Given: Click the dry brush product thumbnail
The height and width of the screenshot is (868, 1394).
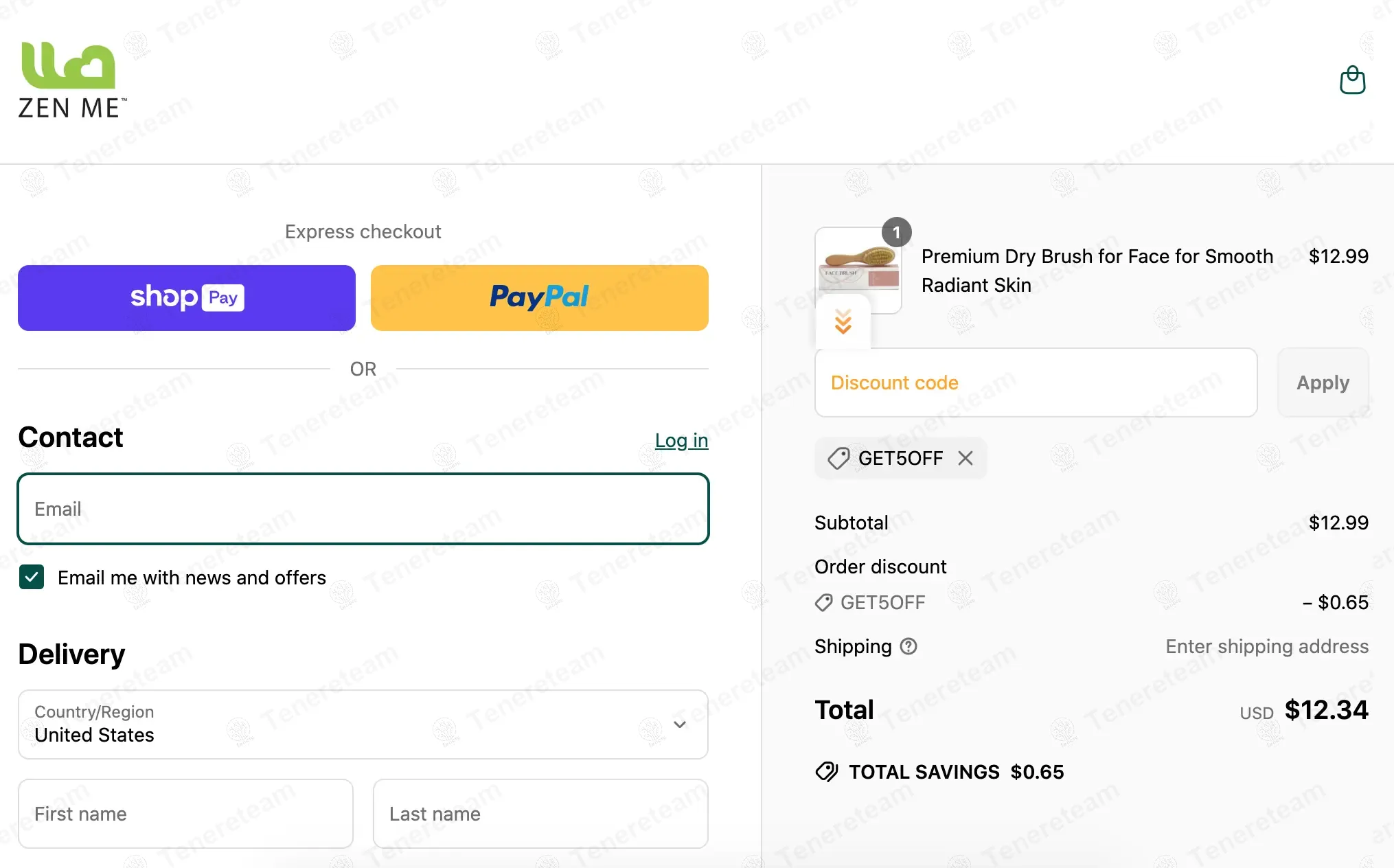Looking at the screenshot, I should pyautogui.click(x=858, y=270).
